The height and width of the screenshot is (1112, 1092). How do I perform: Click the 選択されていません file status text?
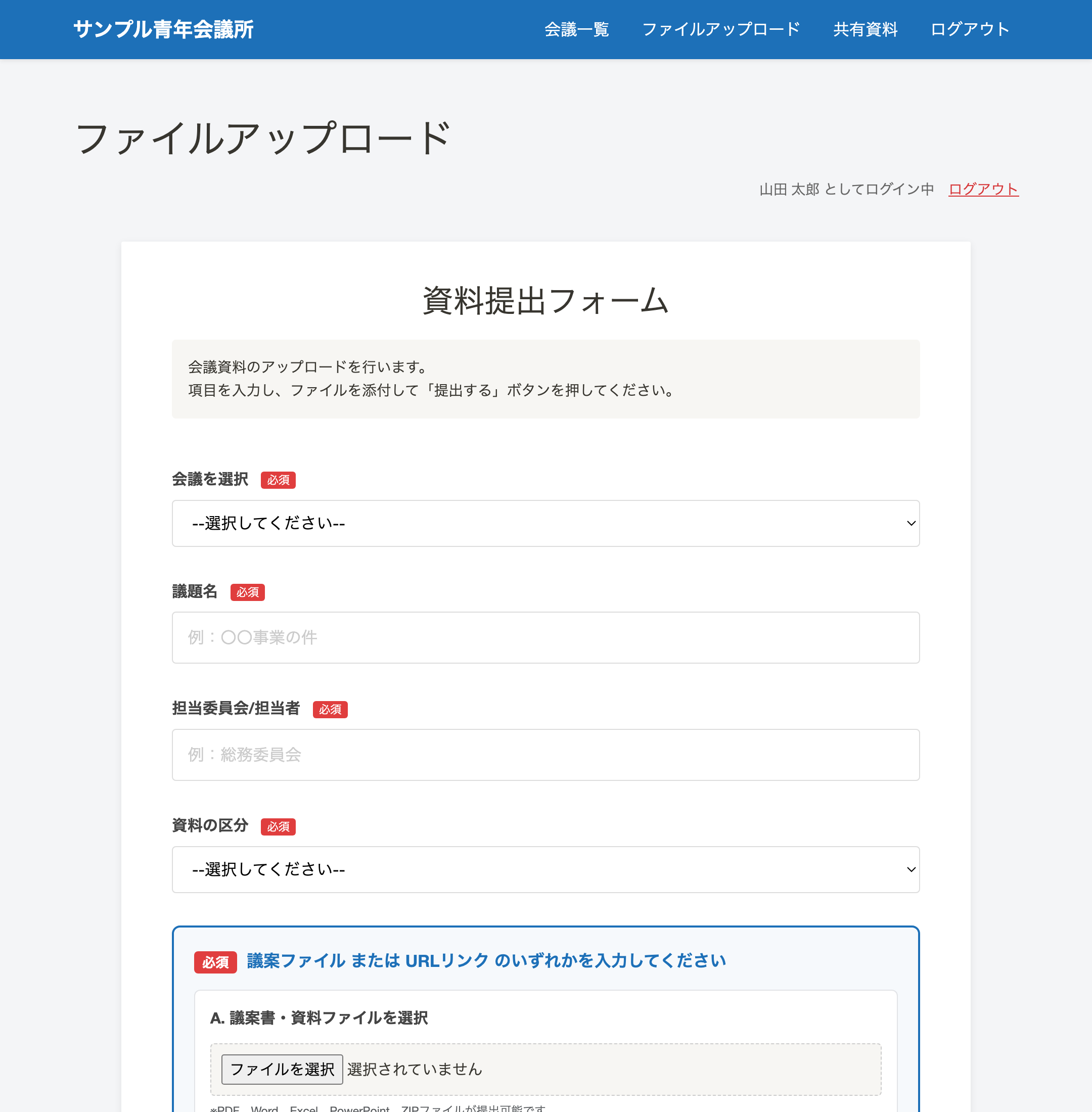[415, 1069]
